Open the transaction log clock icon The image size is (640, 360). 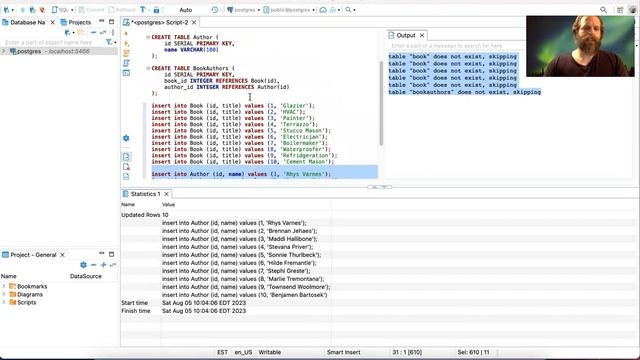(x=215, y=9)
